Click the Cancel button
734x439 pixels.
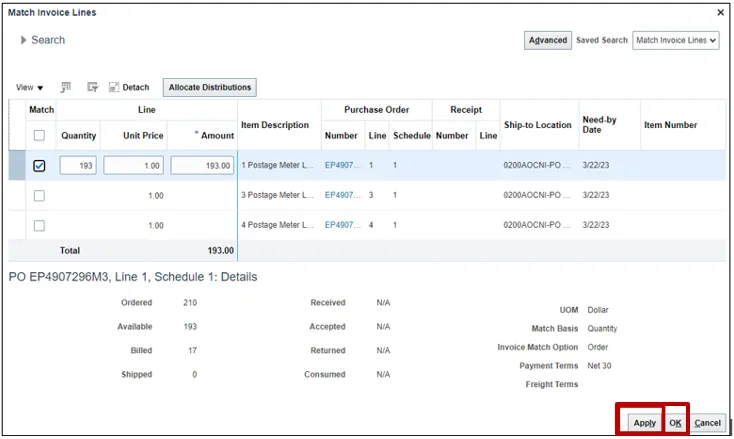[x=707, y=423]
